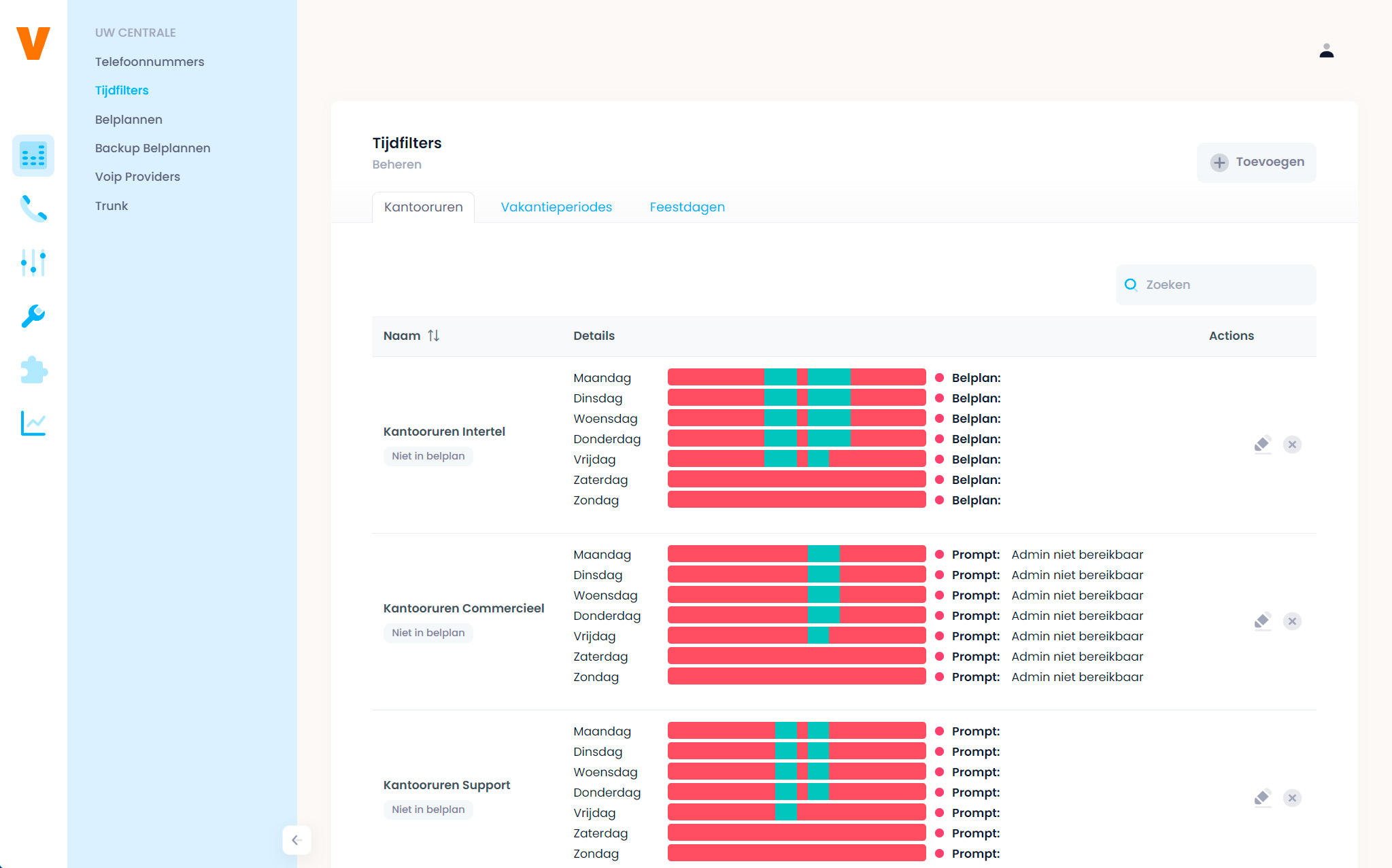The image size is (1392, 868).
Task: Open the phone icon in the sidebar
Action: (33, 209)
